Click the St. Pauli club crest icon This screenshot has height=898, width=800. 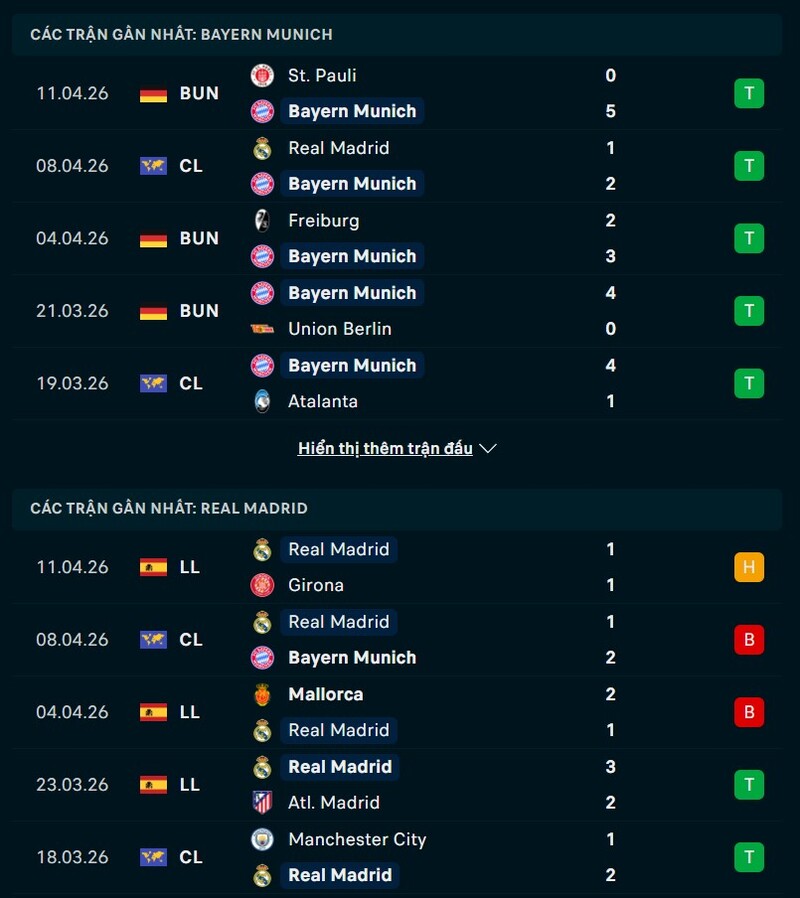[262, 76]
